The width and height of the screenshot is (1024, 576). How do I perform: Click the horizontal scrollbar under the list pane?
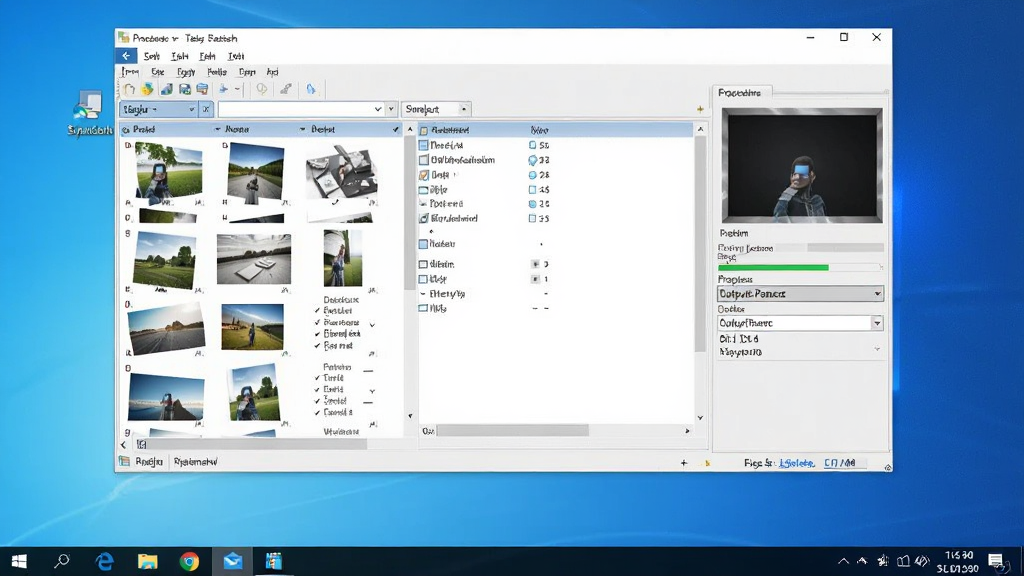513,430
